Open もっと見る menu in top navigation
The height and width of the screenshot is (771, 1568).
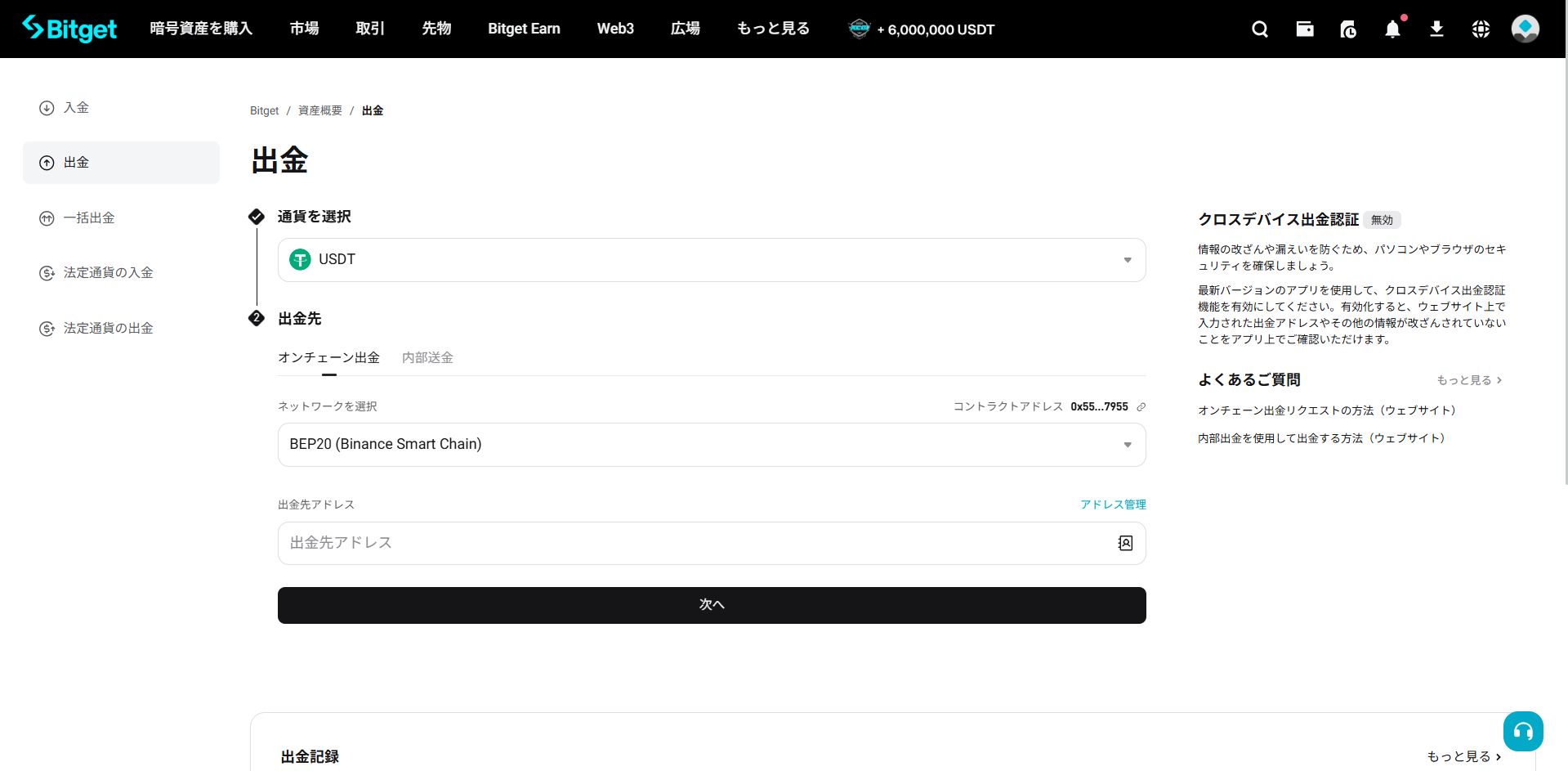(x=773, y=29)
